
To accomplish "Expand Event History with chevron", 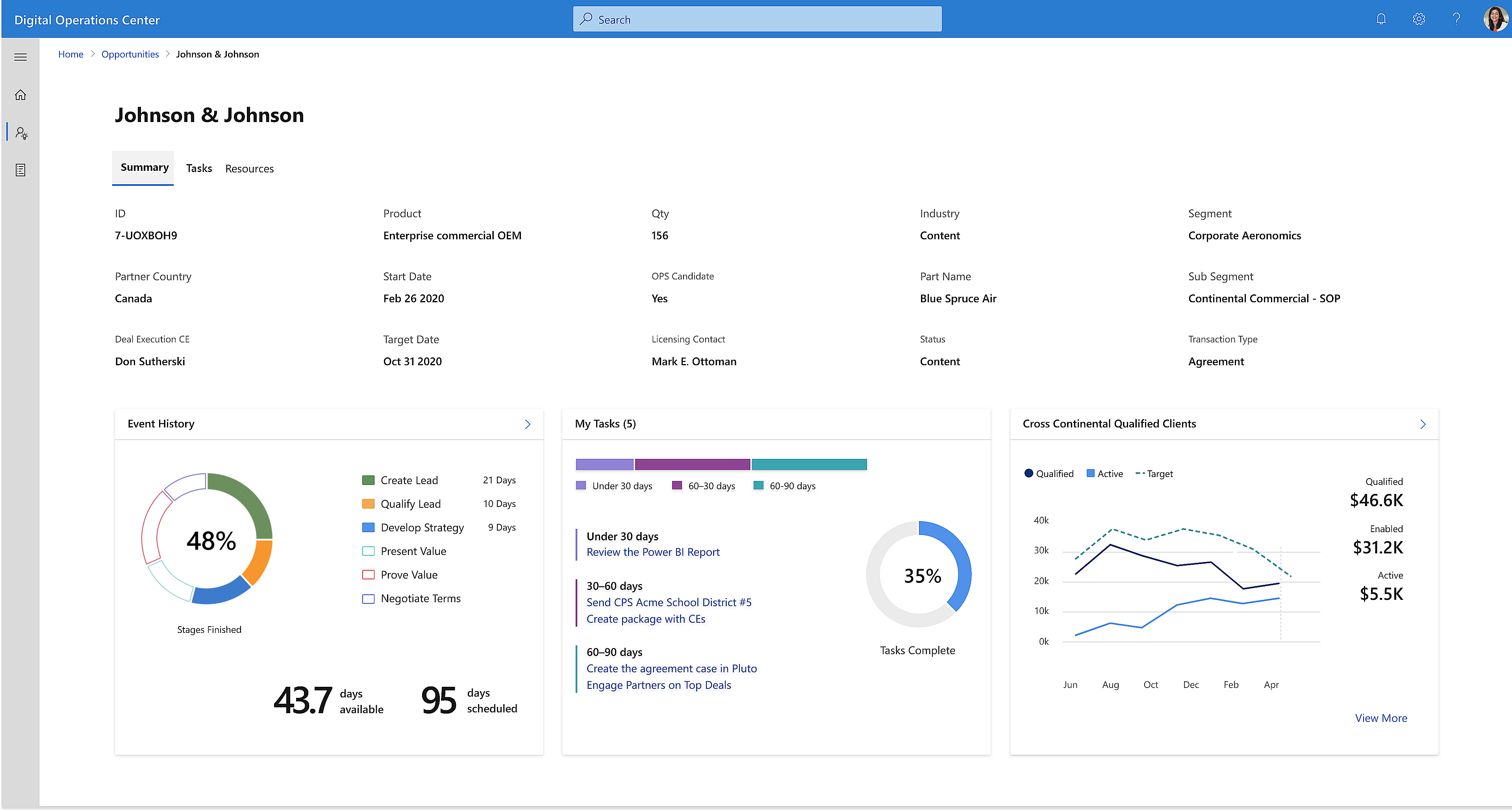I will click(x=527, y=424).
